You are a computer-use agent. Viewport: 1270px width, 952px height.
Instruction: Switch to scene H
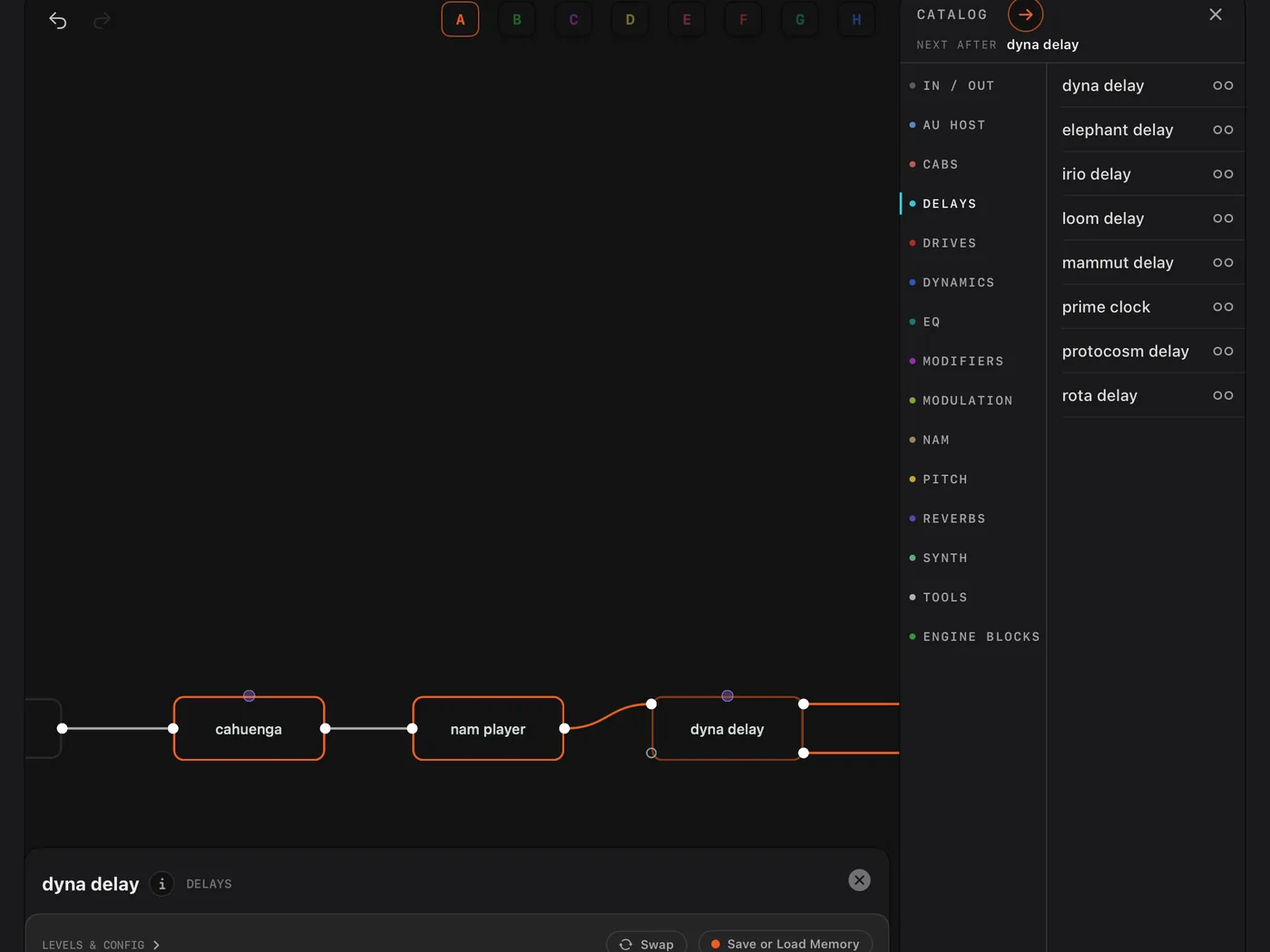click(856, 19)
